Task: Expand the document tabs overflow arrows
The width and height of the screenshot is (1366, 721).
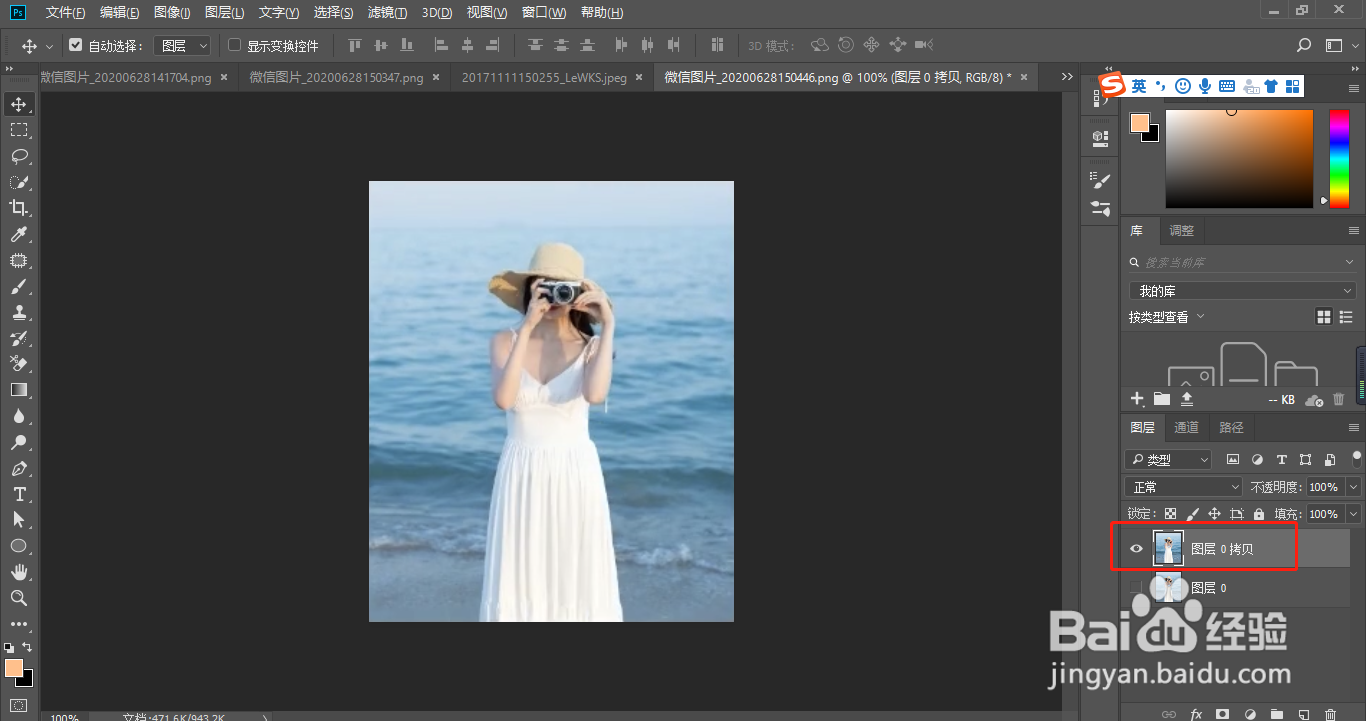Action: click(1067, 77)
